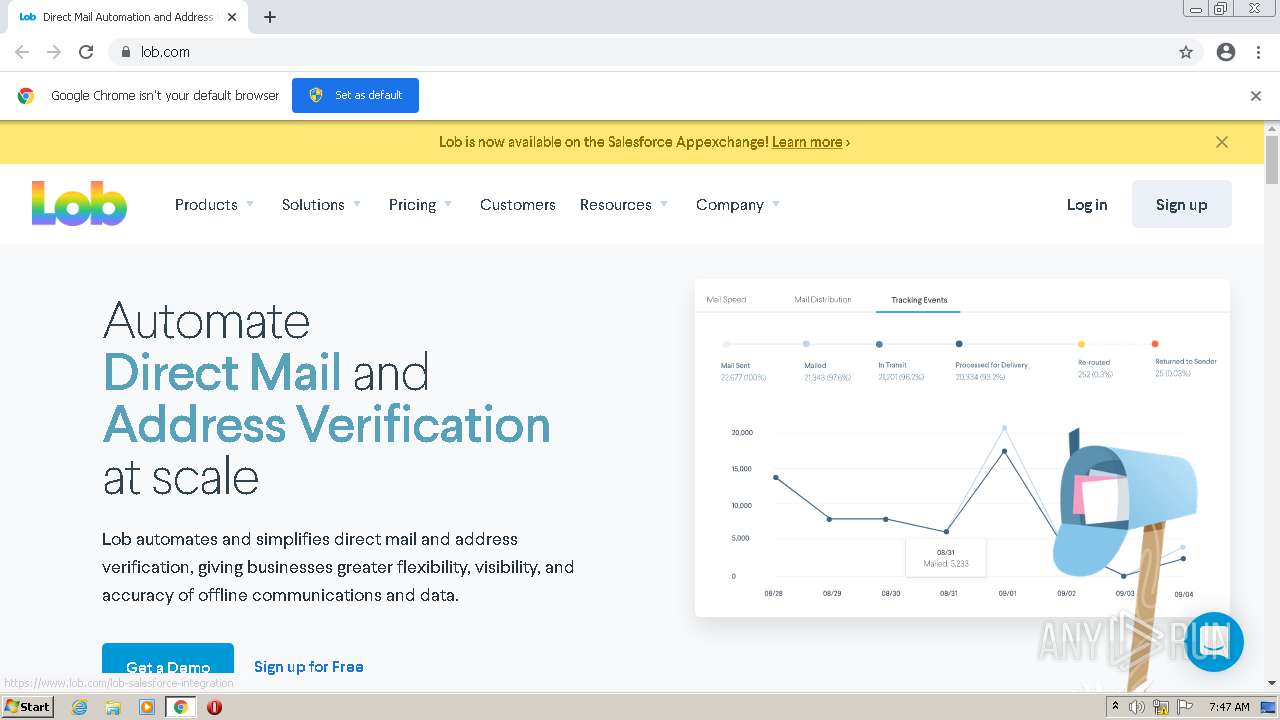Click the Action Center flag icon
Screen dimensions: 1280x720
pyautogui.click(x=1186, y=707)
